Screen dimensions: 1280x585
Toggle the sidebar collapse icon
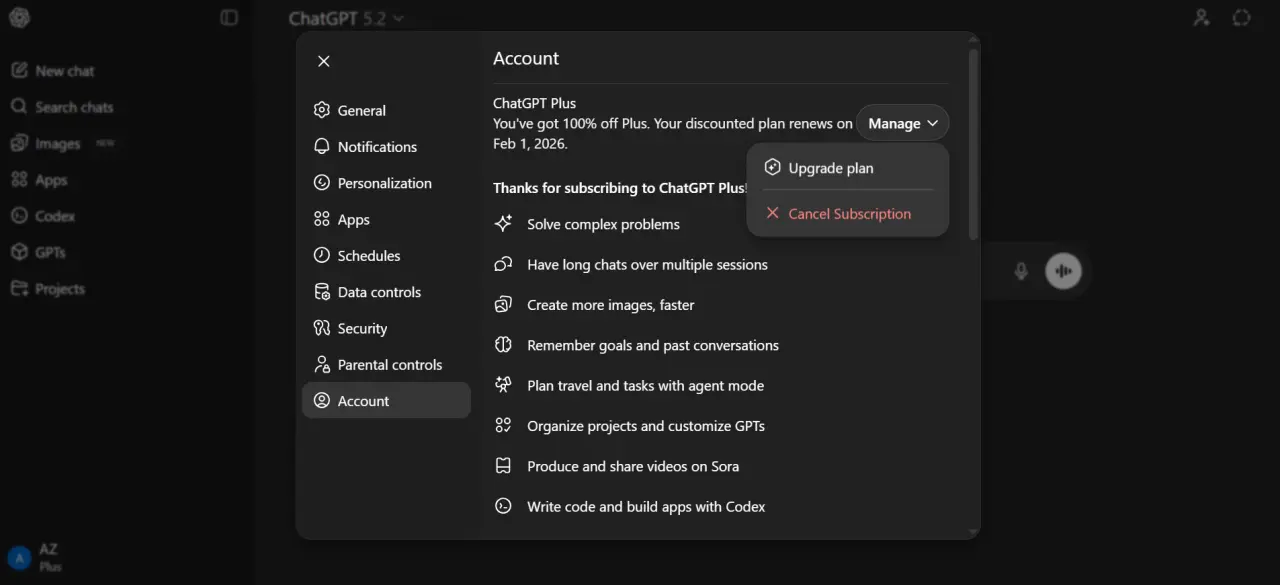pyautogui.click(x=229, y=18)
